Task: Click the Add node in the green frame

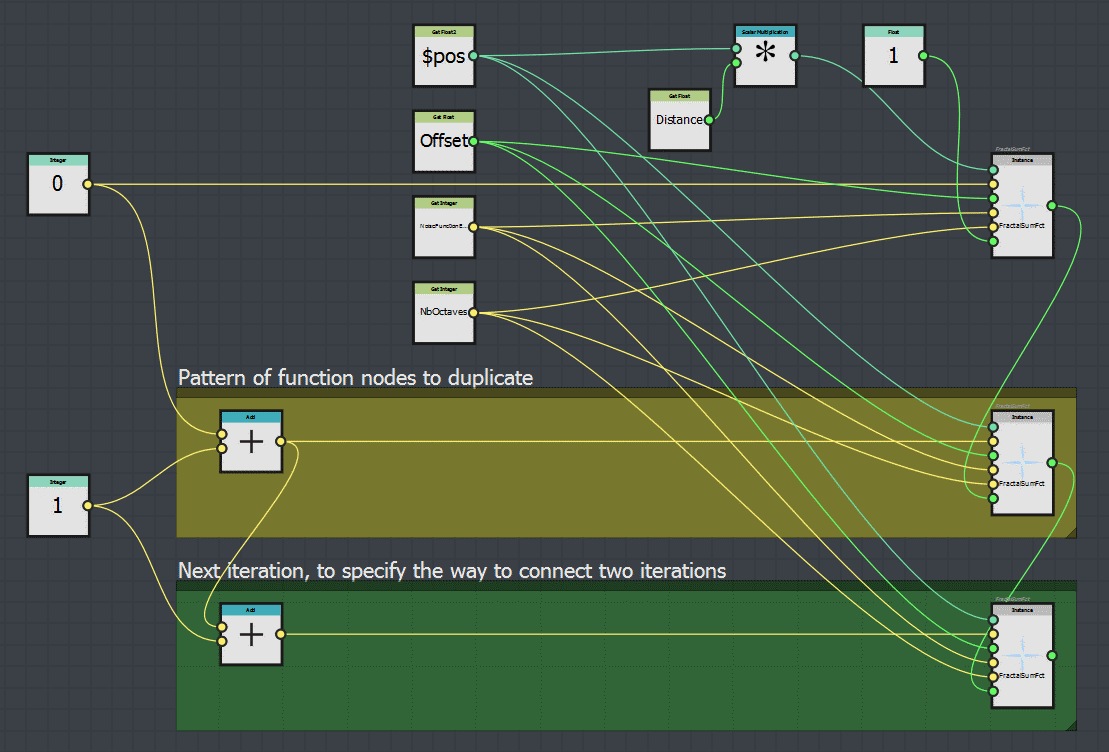Action: [250, 633]
